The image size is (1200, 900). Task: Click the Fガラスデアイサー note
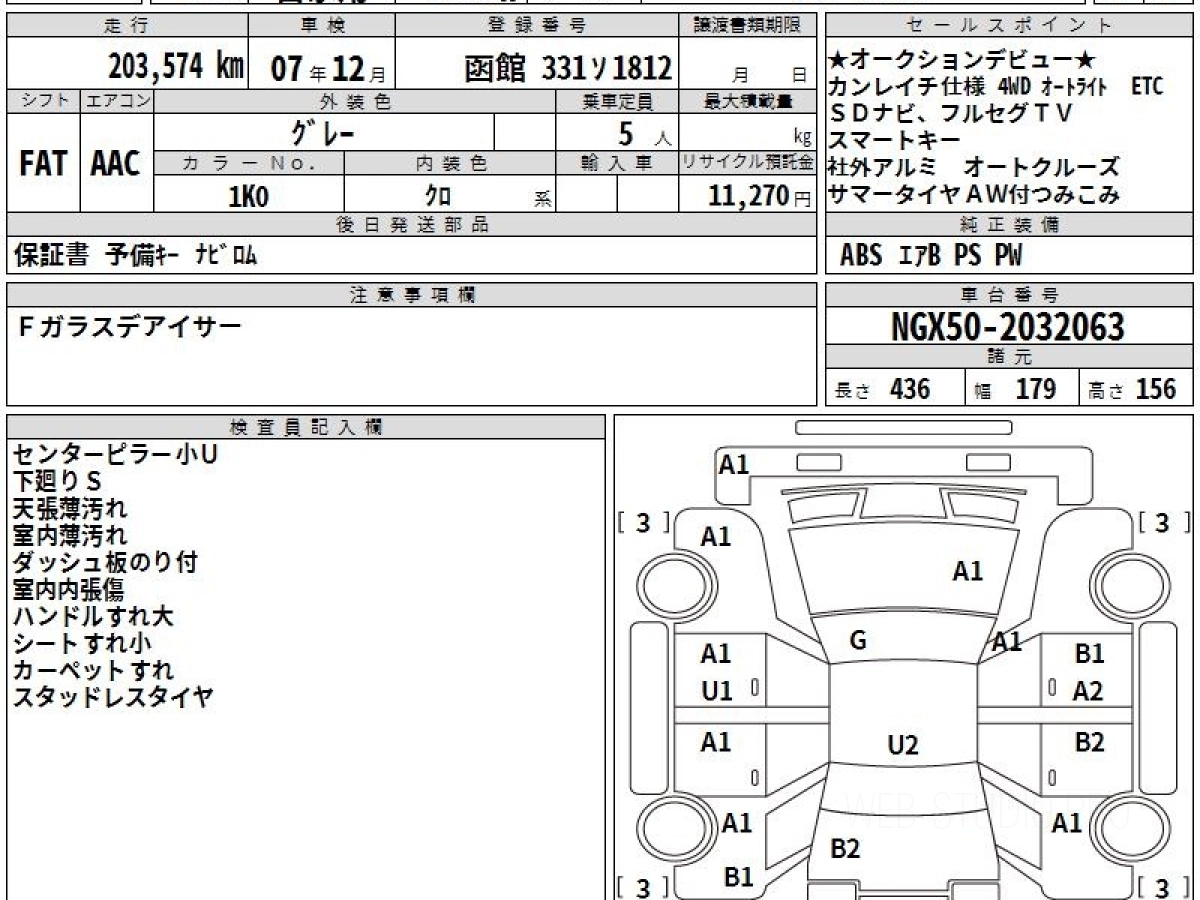tap(129, 327)
